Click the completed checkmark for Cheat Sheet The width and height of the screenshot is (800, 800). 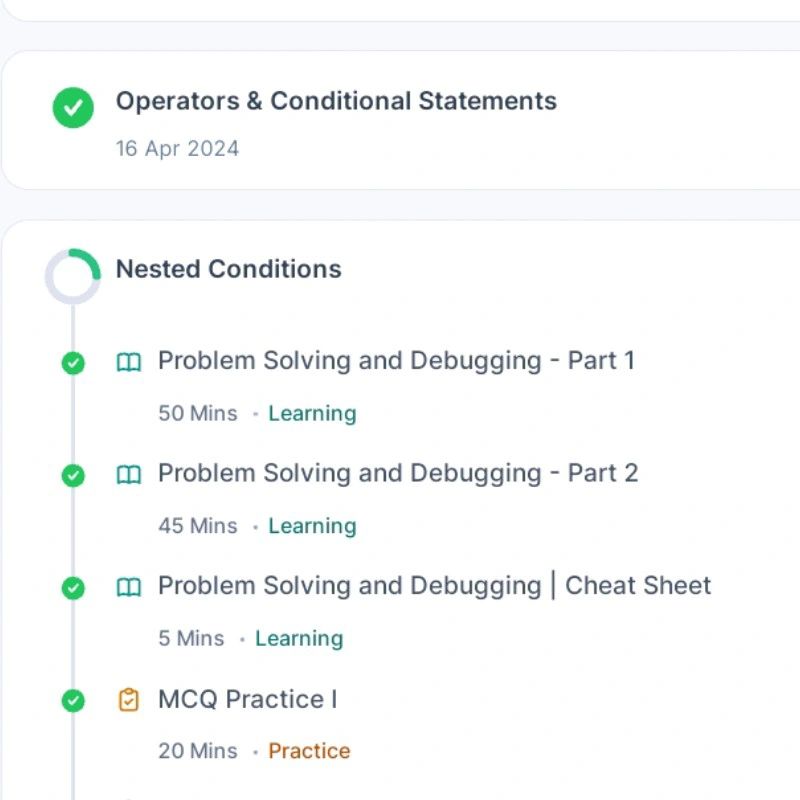tap(73, 588)
